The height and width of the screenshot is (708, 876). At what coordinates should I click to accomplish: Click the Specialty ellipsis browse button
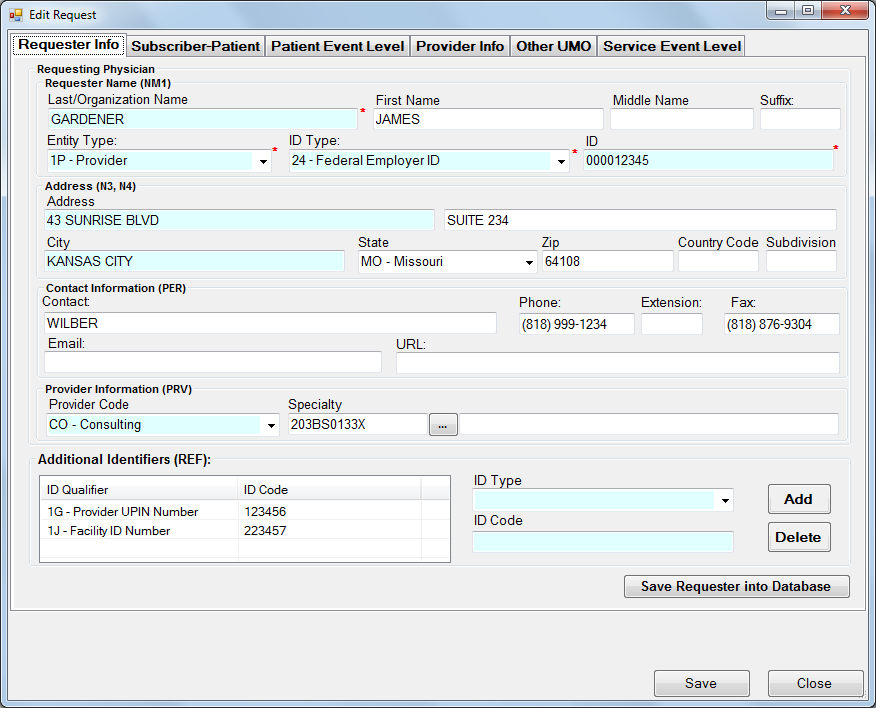(x=443, y=425)
